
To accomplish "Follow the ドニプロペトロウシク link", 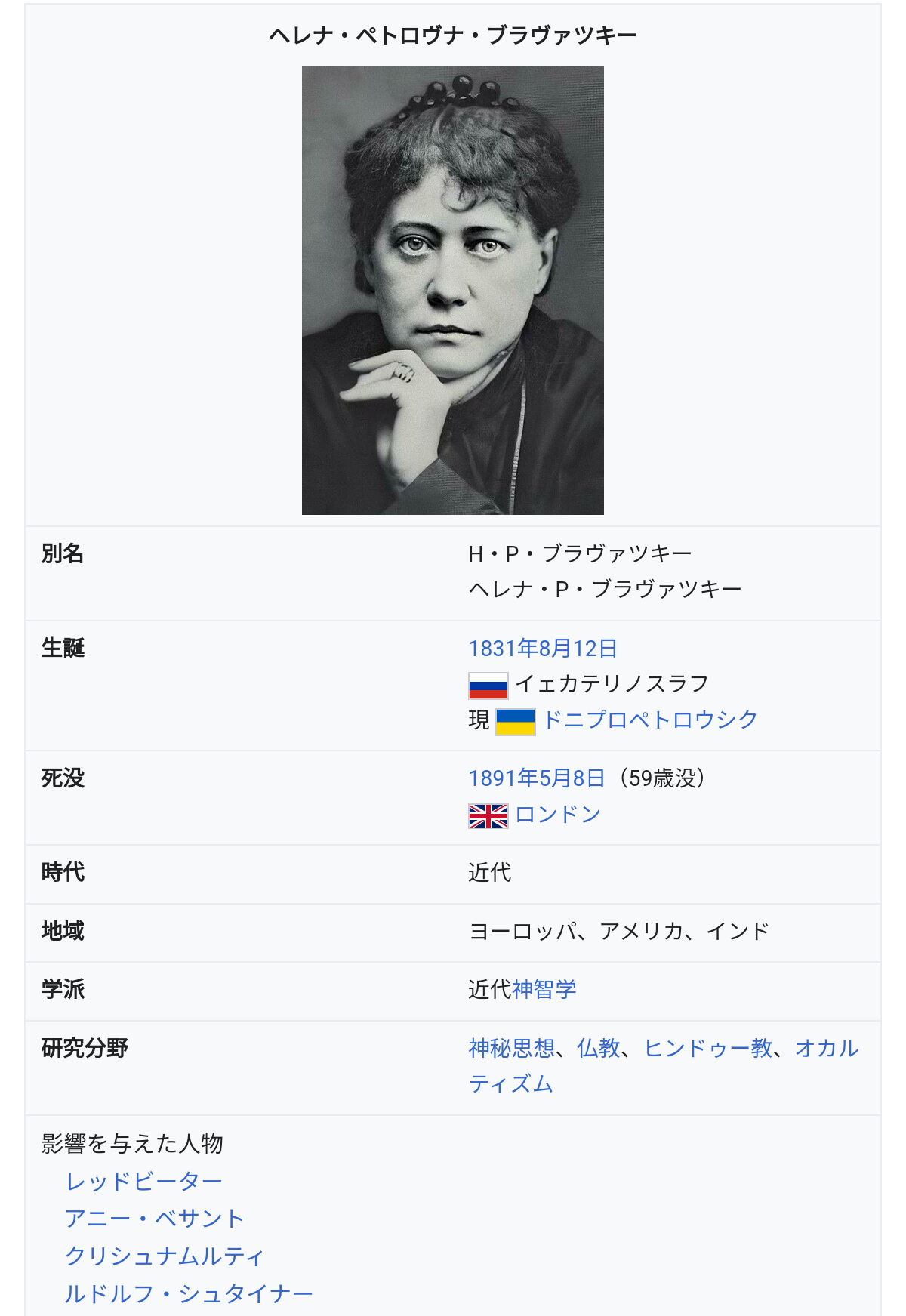I will tap(650, 720).
